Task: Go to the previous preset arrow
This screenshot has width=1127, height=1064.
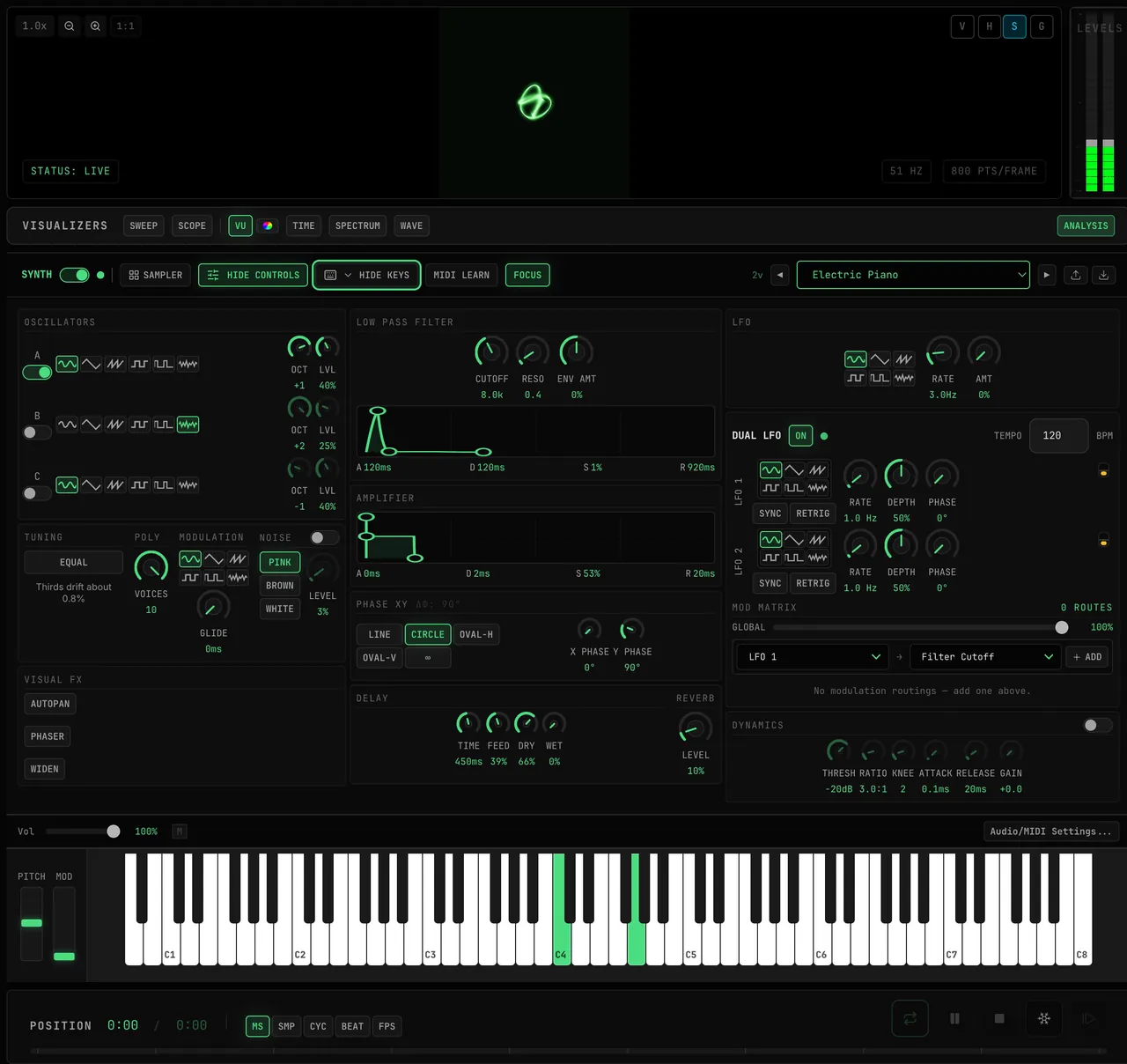Action: pyautogui.click(x=780, y=275)
